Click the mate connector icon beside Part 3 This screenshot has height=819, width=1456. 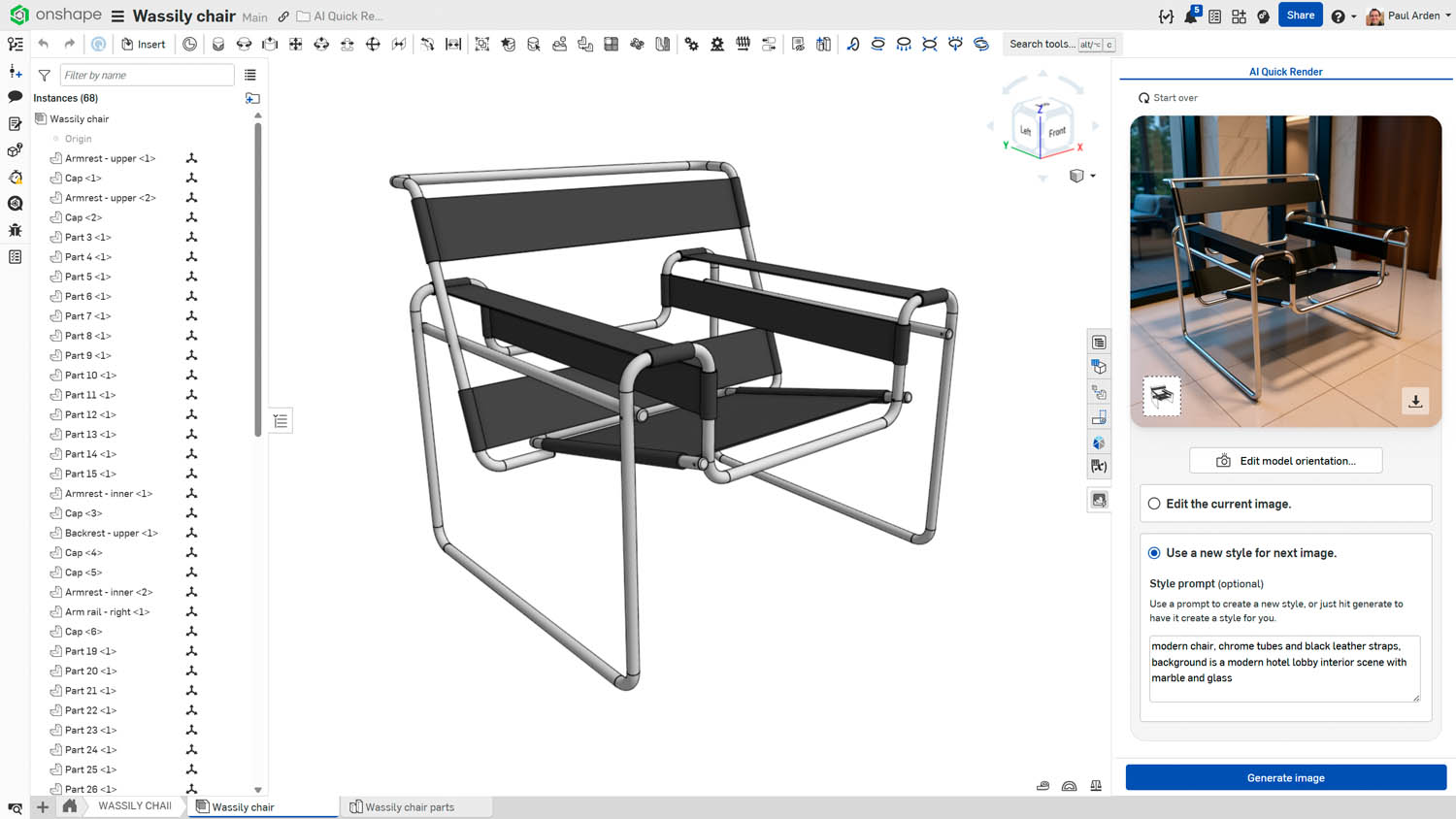coord(191,238)
